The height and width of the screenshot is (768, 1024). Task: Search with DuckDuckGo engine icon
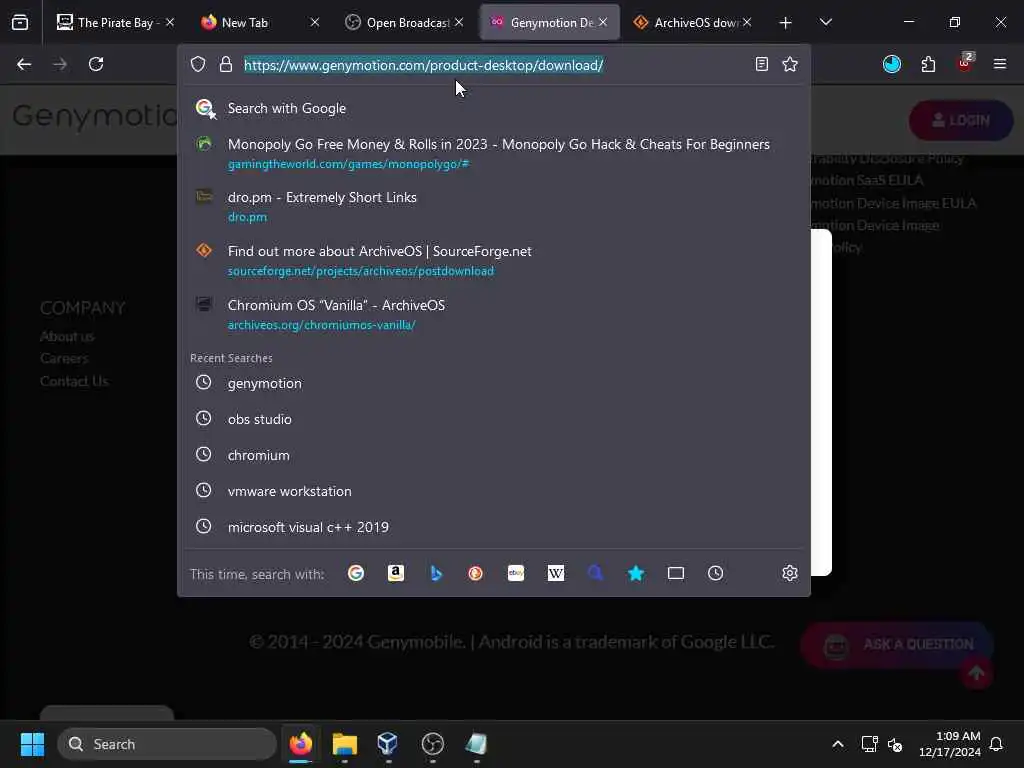tap(475, 573)
